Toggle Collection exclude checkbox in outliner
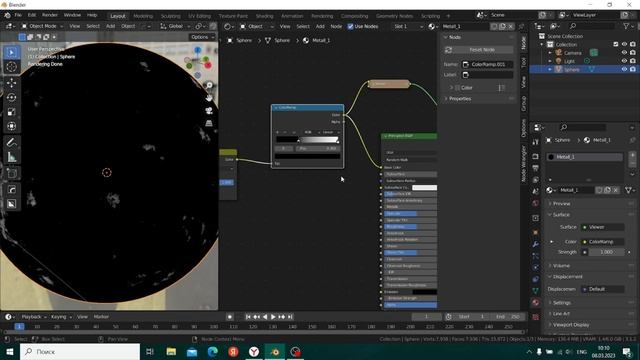640x360 pixels. tap(616, 44)
